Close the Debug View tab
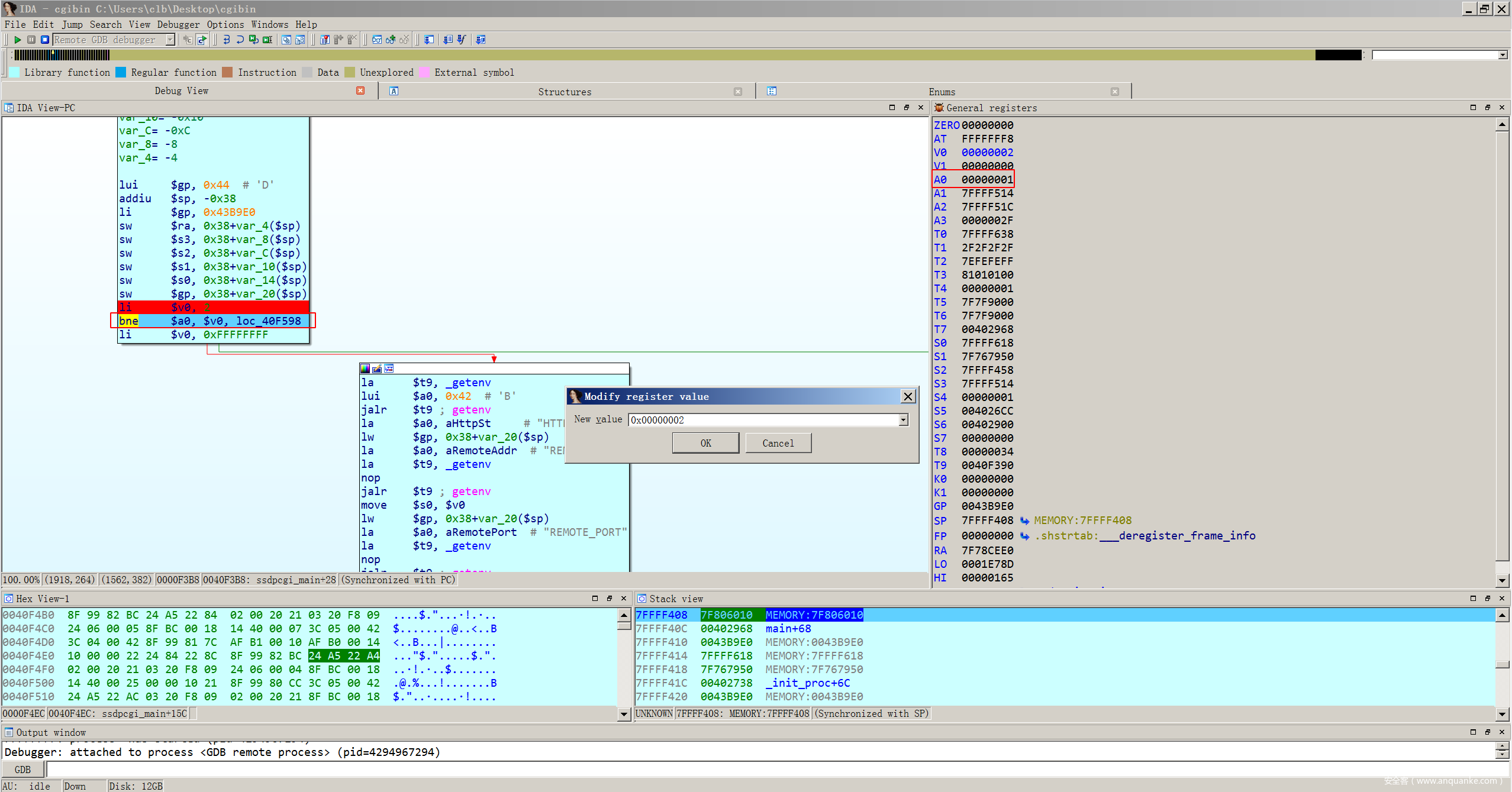Image resolution: width=1512 pixels, height=792 pixels. click(360, 90)
